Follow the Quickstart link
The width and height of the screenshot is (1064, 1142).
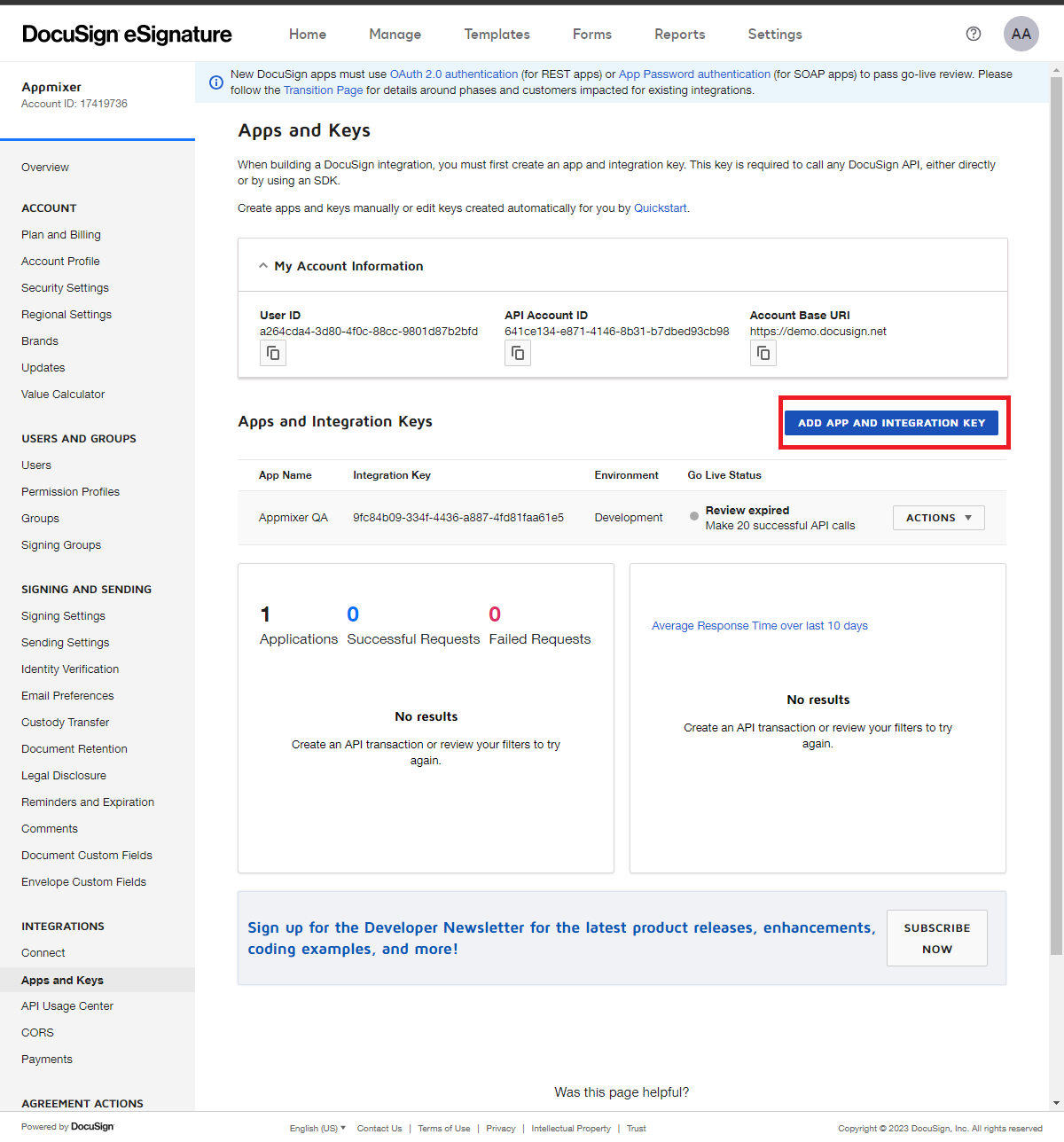[660, 208]
